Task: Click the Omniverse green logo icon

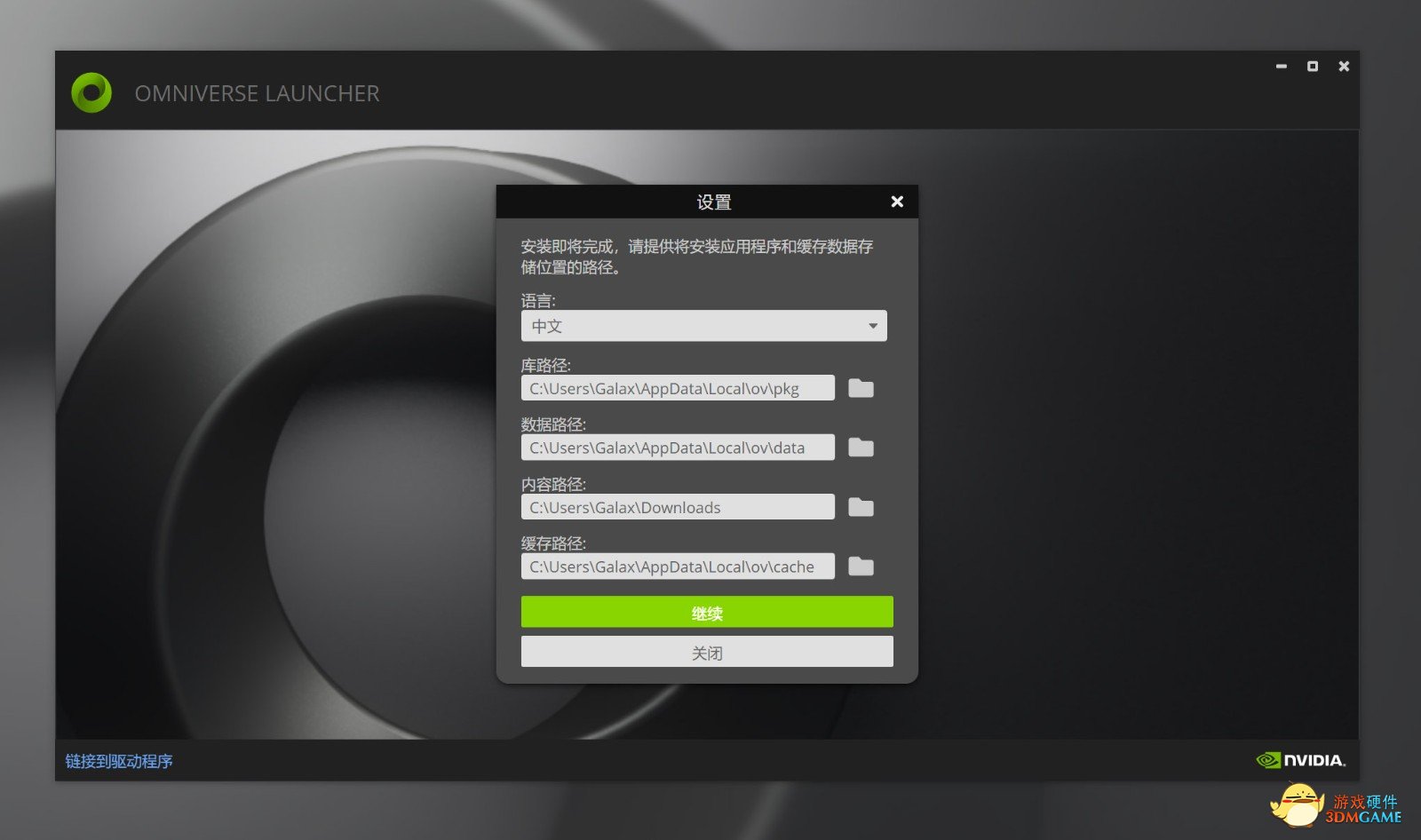Action: [x=91, y=92]
